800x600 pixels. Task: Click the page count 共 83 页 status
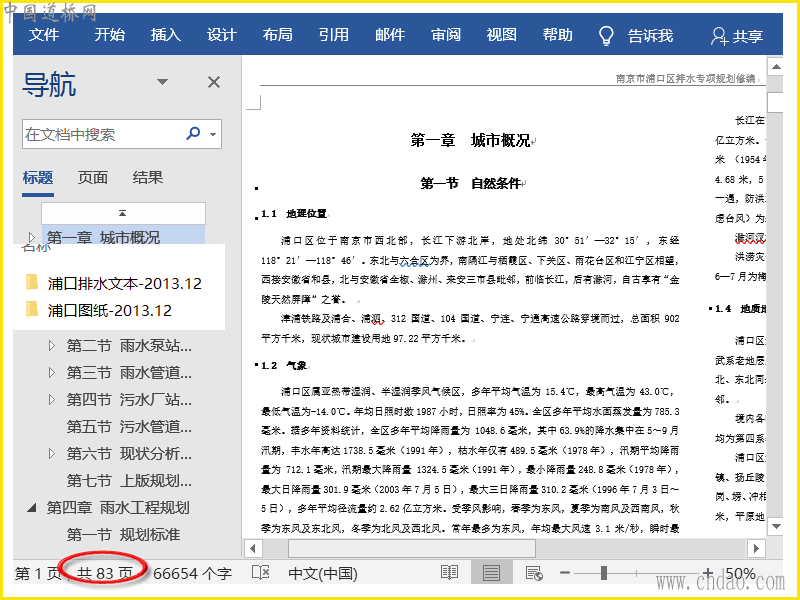[x=105, y=573]
